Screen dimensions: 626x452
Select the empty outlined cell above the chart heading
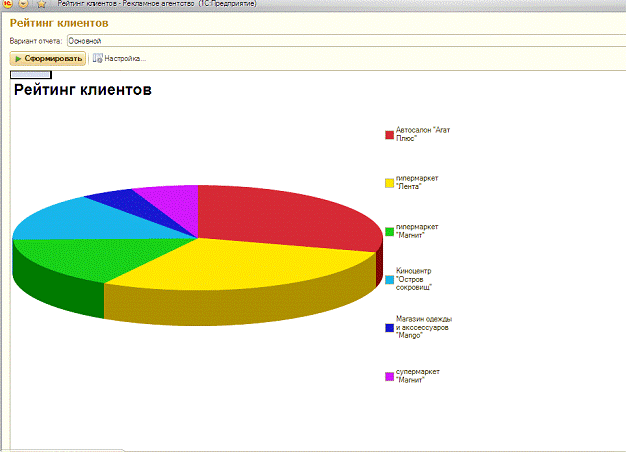(30, 74)
